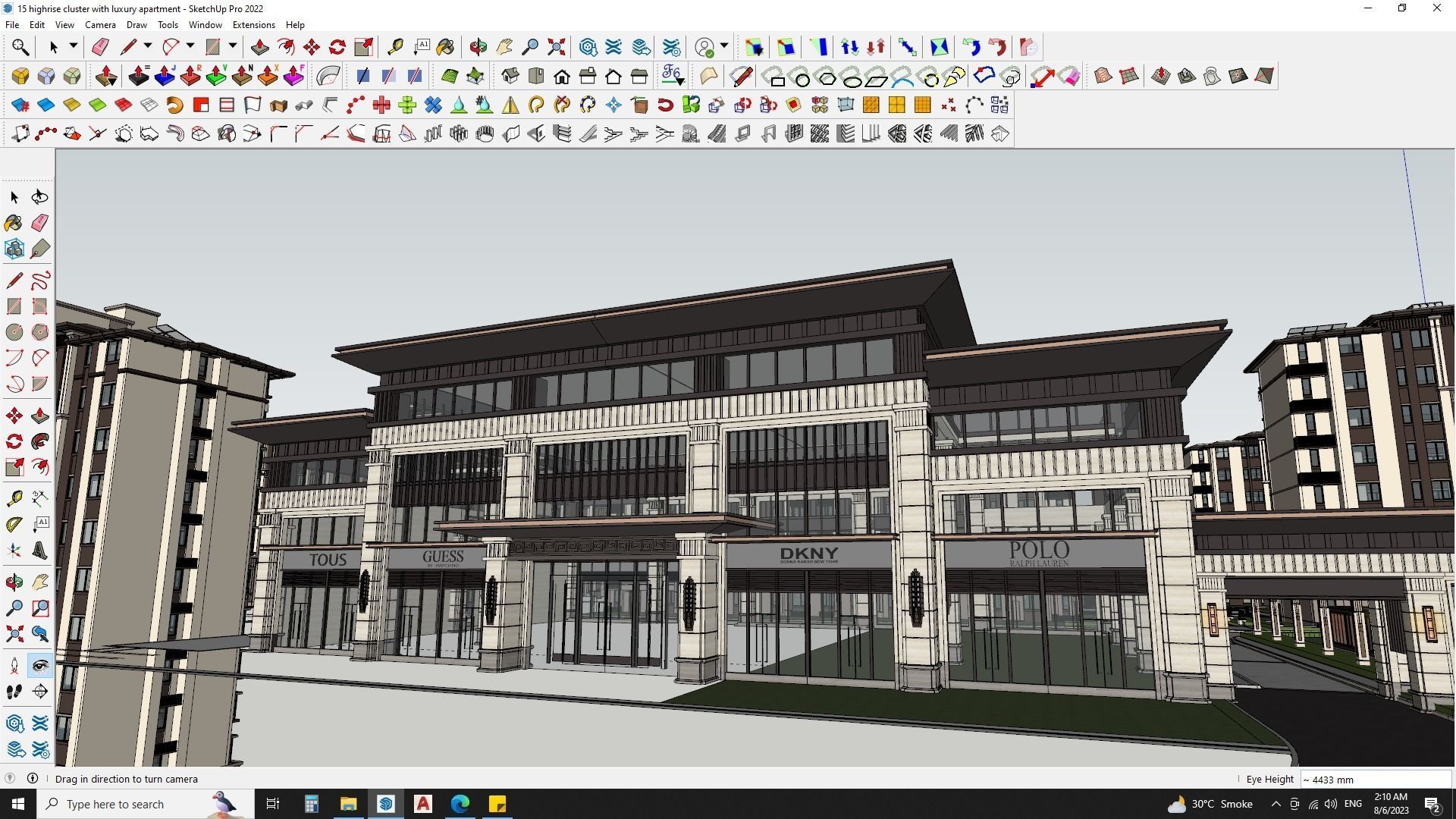Select the Orbit tool in the top toolbar
1456x819 pixels.
pyautogui.click(x=478, y=47)
